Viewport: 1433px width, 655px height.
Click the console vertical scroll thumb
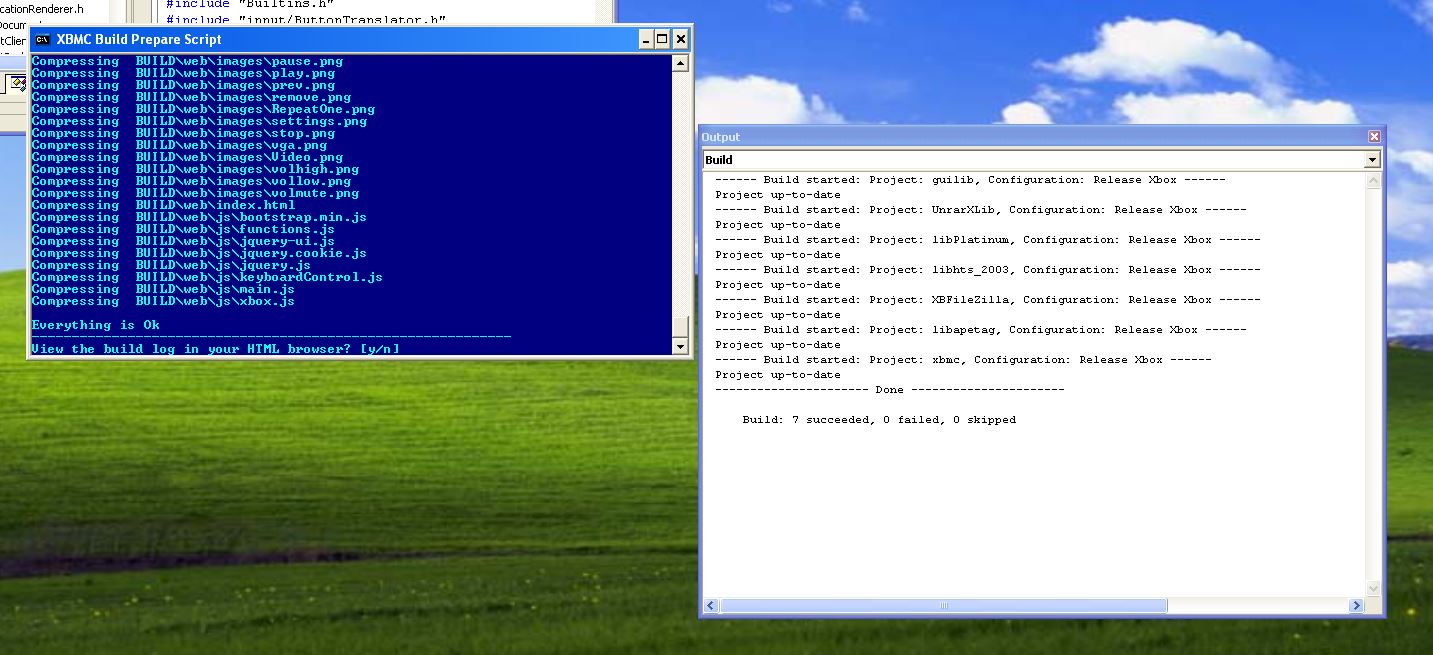coord(681,327)
